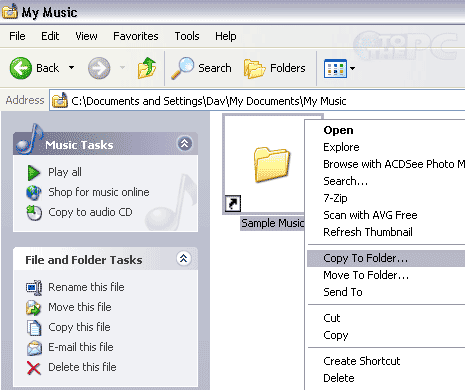
Task: Collapse the Music Tasks panel
Action: point(184,144)
